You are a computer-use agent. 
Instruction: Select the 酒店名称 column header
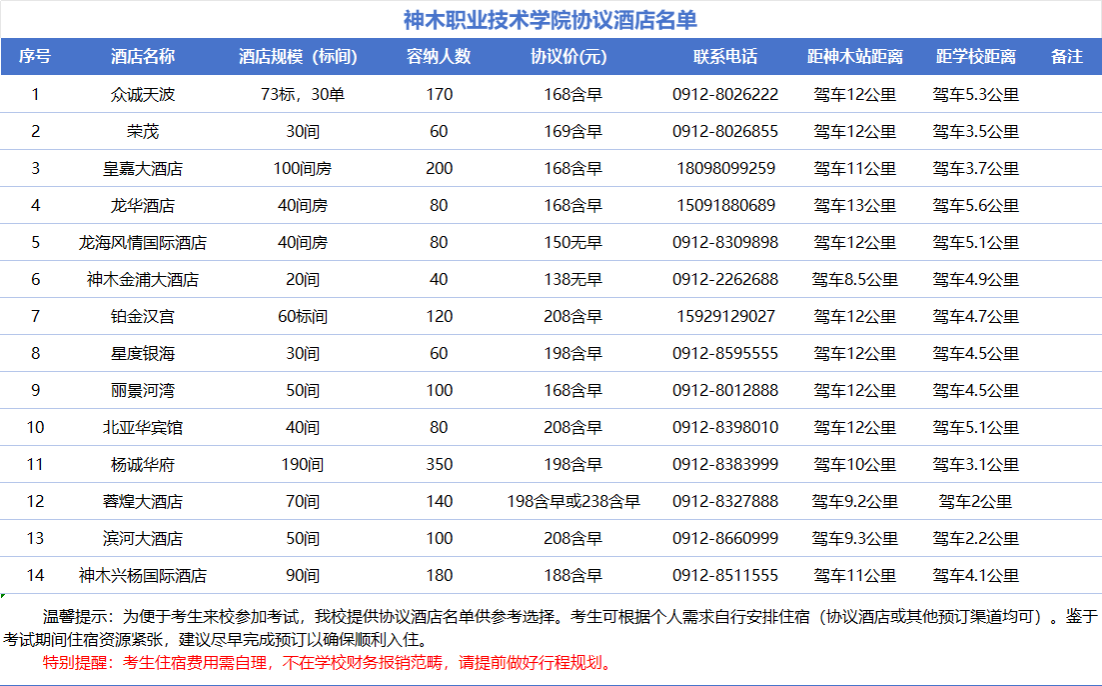click(142, 57)
